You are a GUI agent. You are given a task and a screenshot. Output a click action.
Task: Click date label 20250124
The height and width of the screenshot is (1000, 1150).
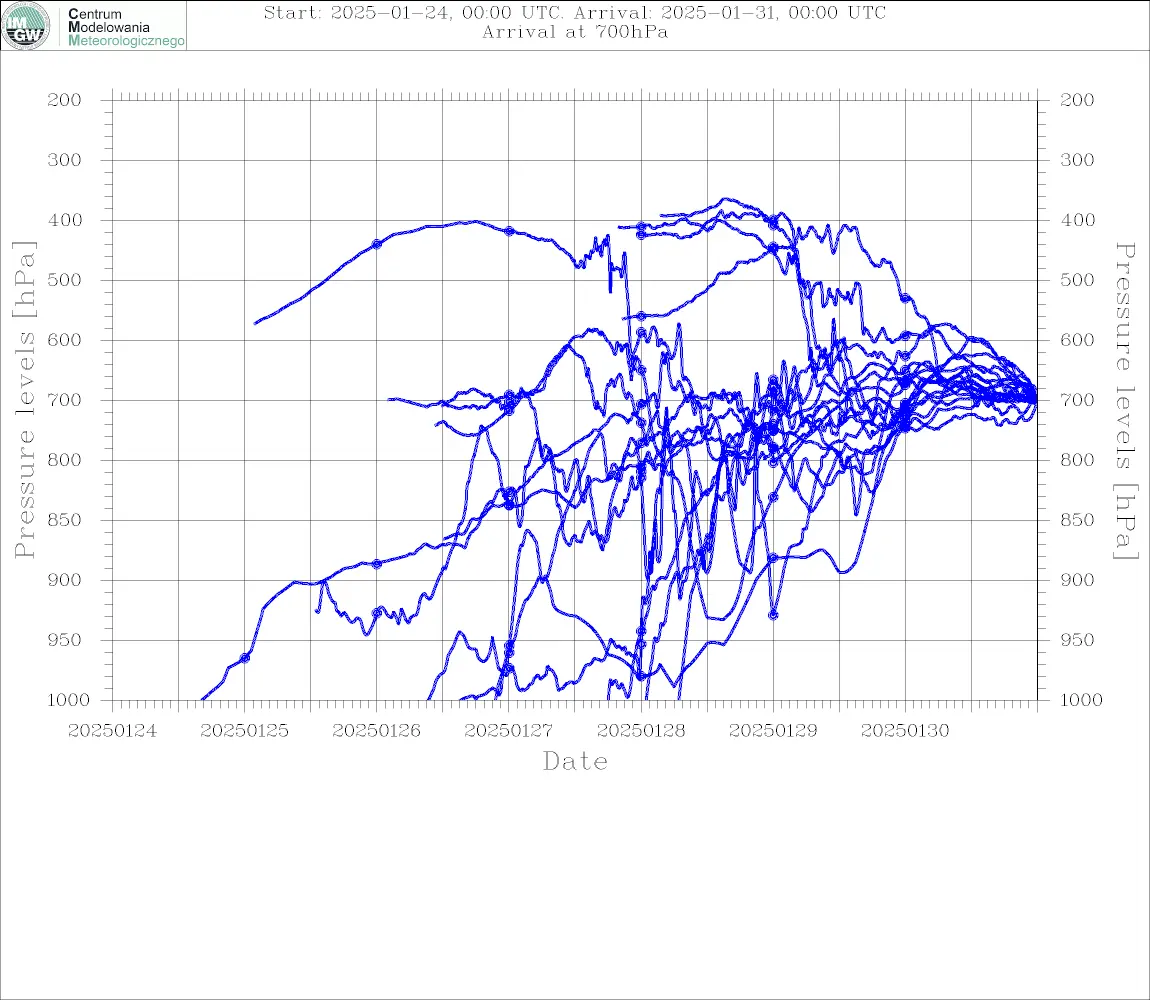(x=112, y=731)
